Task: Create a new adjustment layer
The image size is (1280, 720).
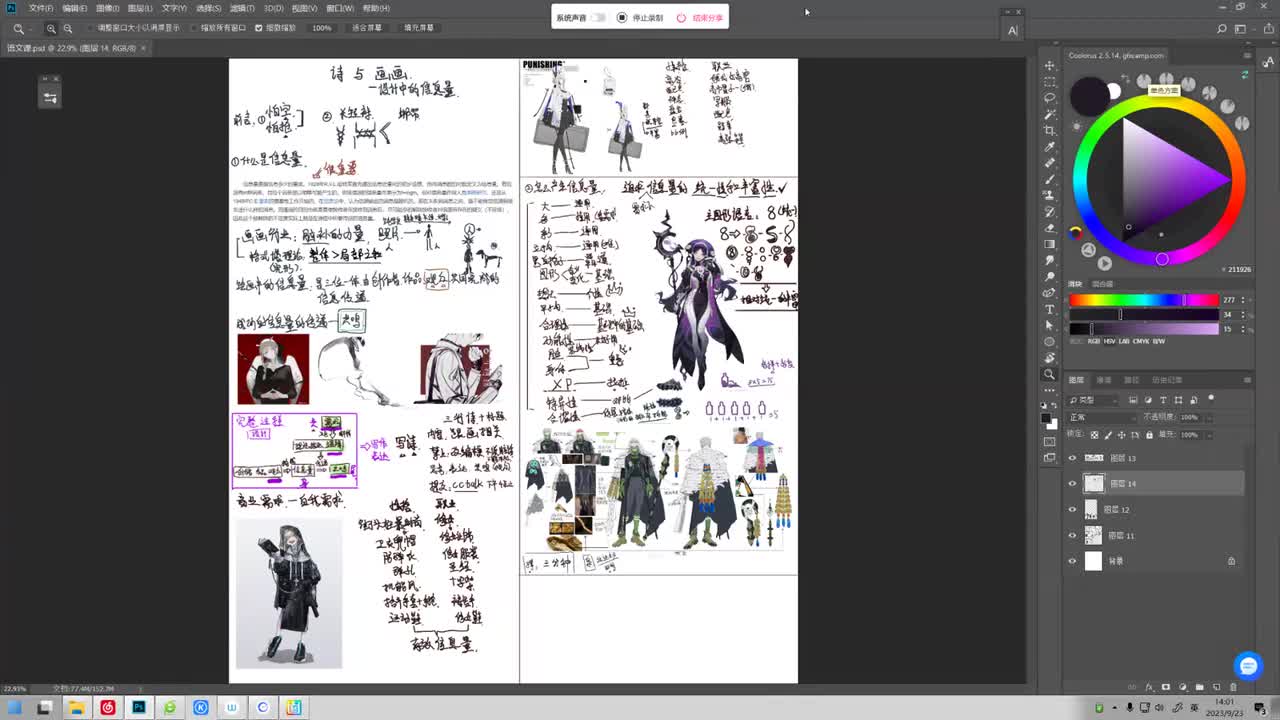Action: point(1183,688)
